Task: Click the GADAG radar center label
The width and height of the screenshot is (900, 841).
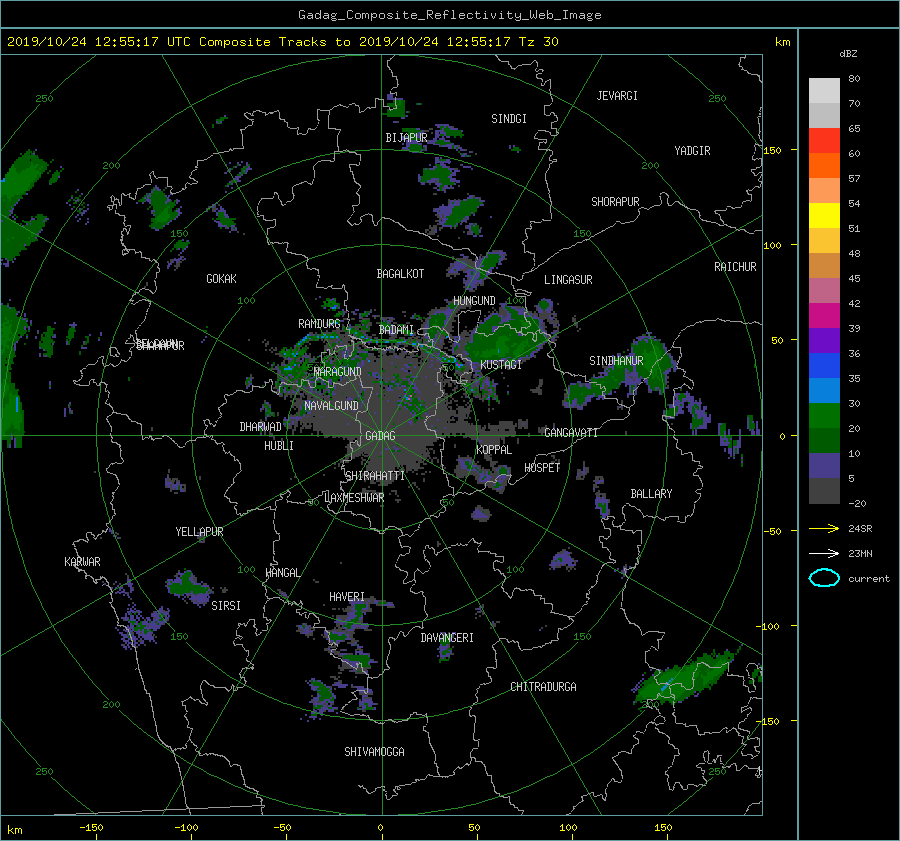Action: 380,436
